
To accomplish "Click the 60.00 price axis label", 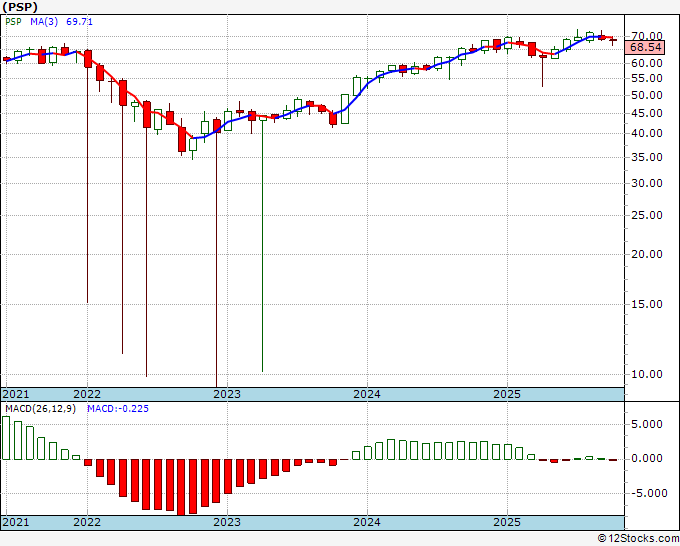I will coord(646,63).
